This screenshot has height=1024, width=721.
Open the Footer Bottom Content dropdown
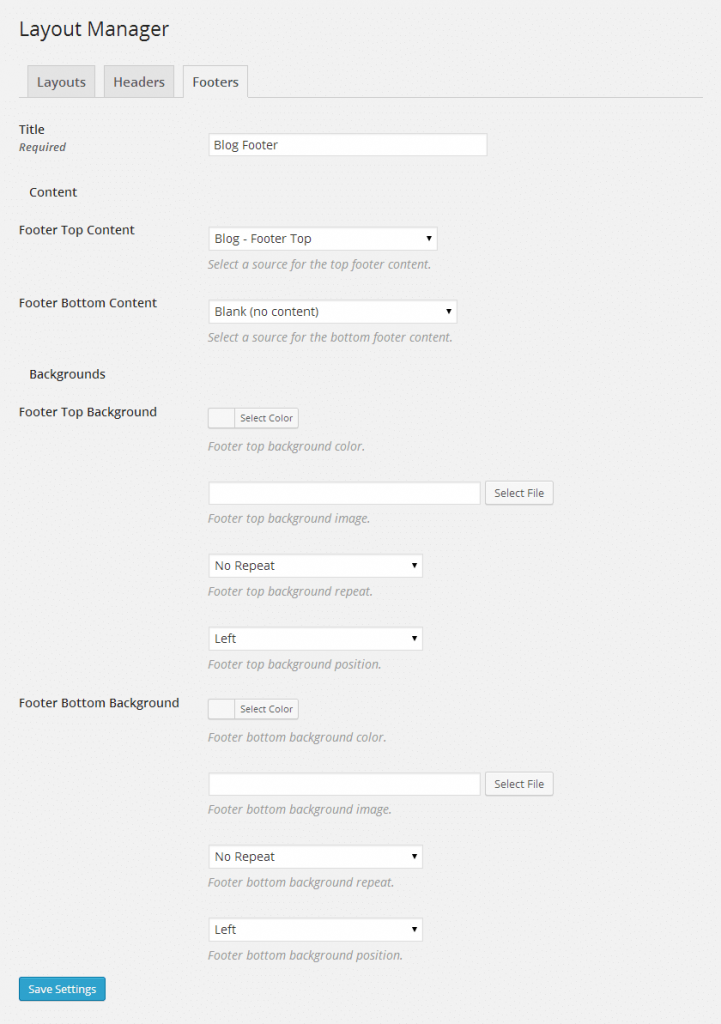(x=332, y=311)
